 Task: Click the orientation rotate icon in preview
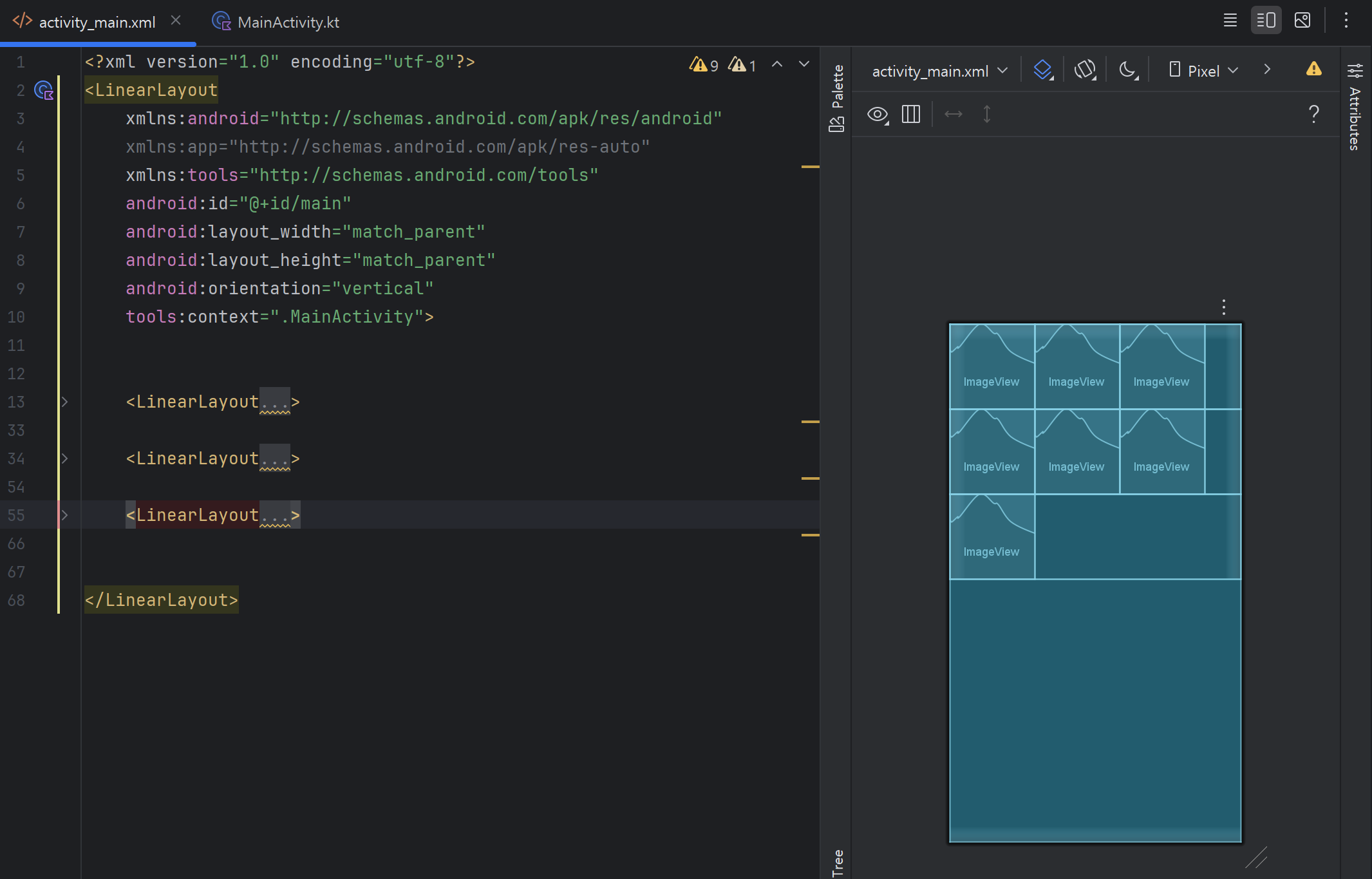coord(1085,70)
